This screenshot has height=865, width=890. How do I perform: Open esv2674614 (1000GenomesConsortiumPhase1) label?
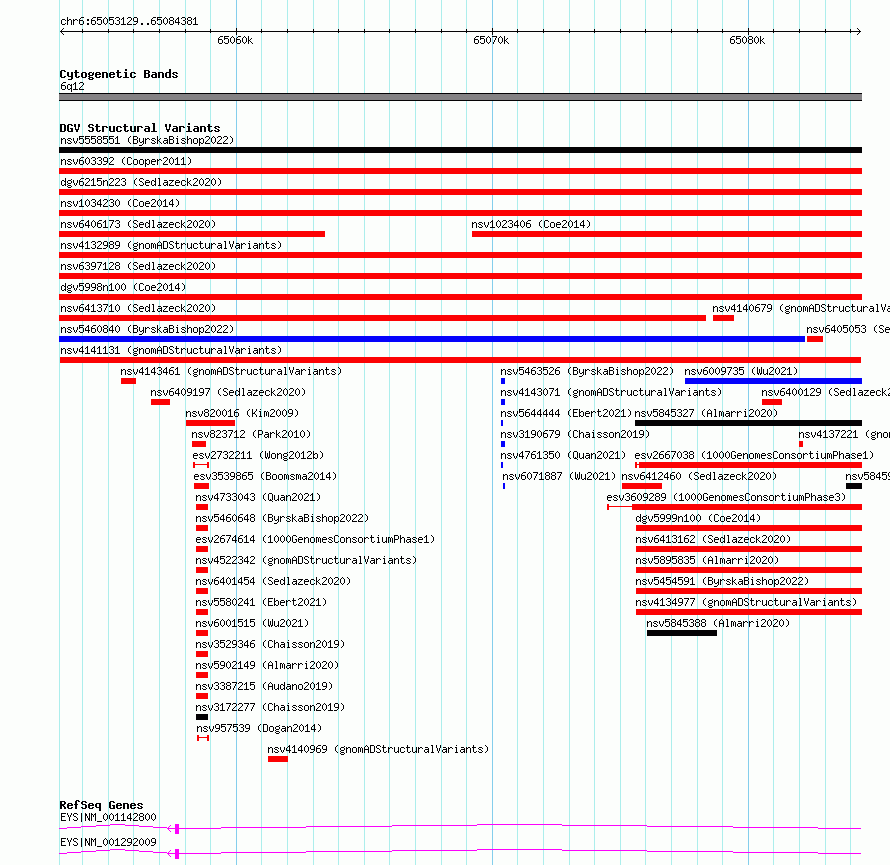tap(315, 539)
